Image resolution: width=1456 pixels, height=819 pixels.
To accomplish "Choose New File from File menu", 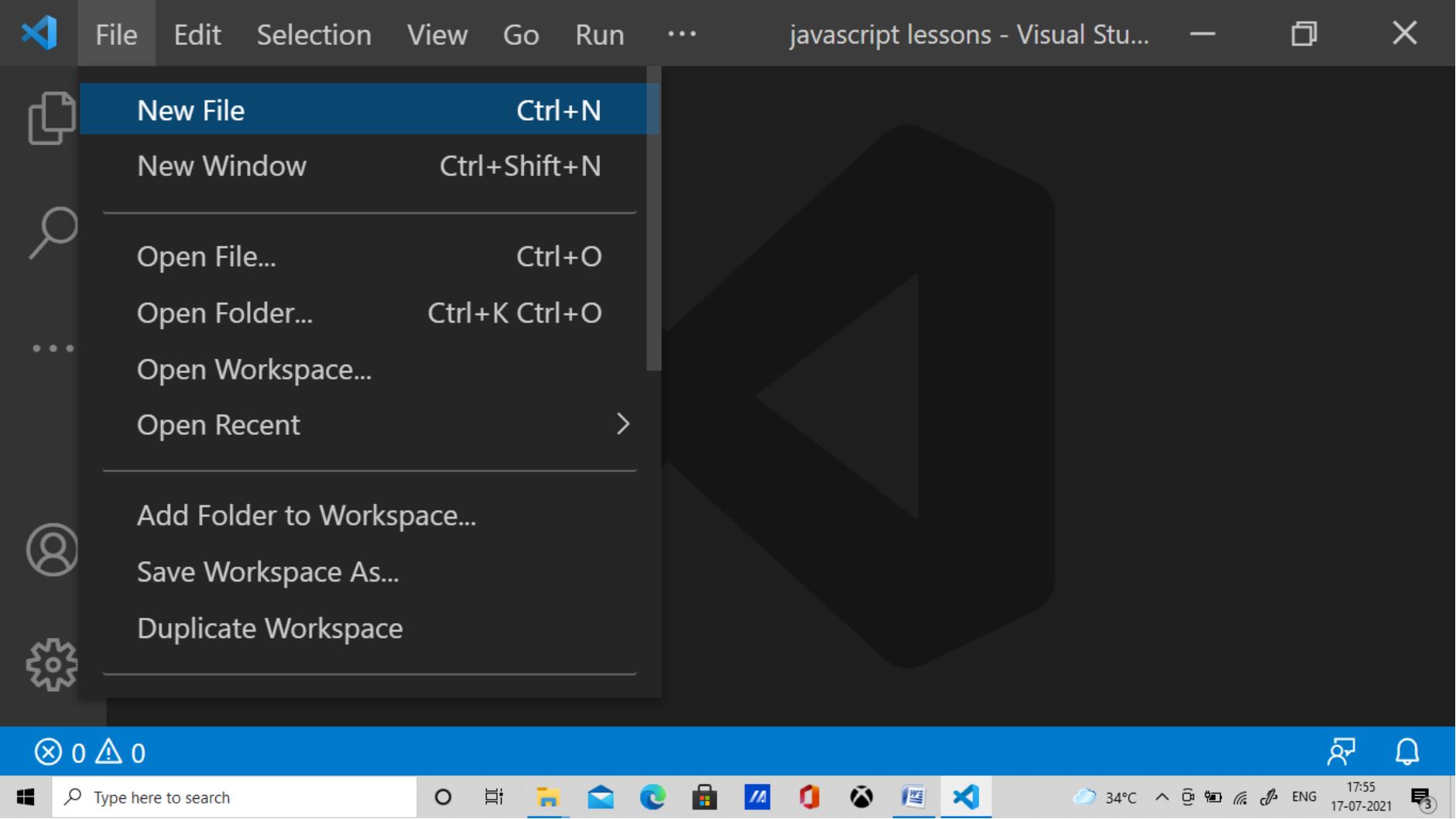I will [369, 110].
